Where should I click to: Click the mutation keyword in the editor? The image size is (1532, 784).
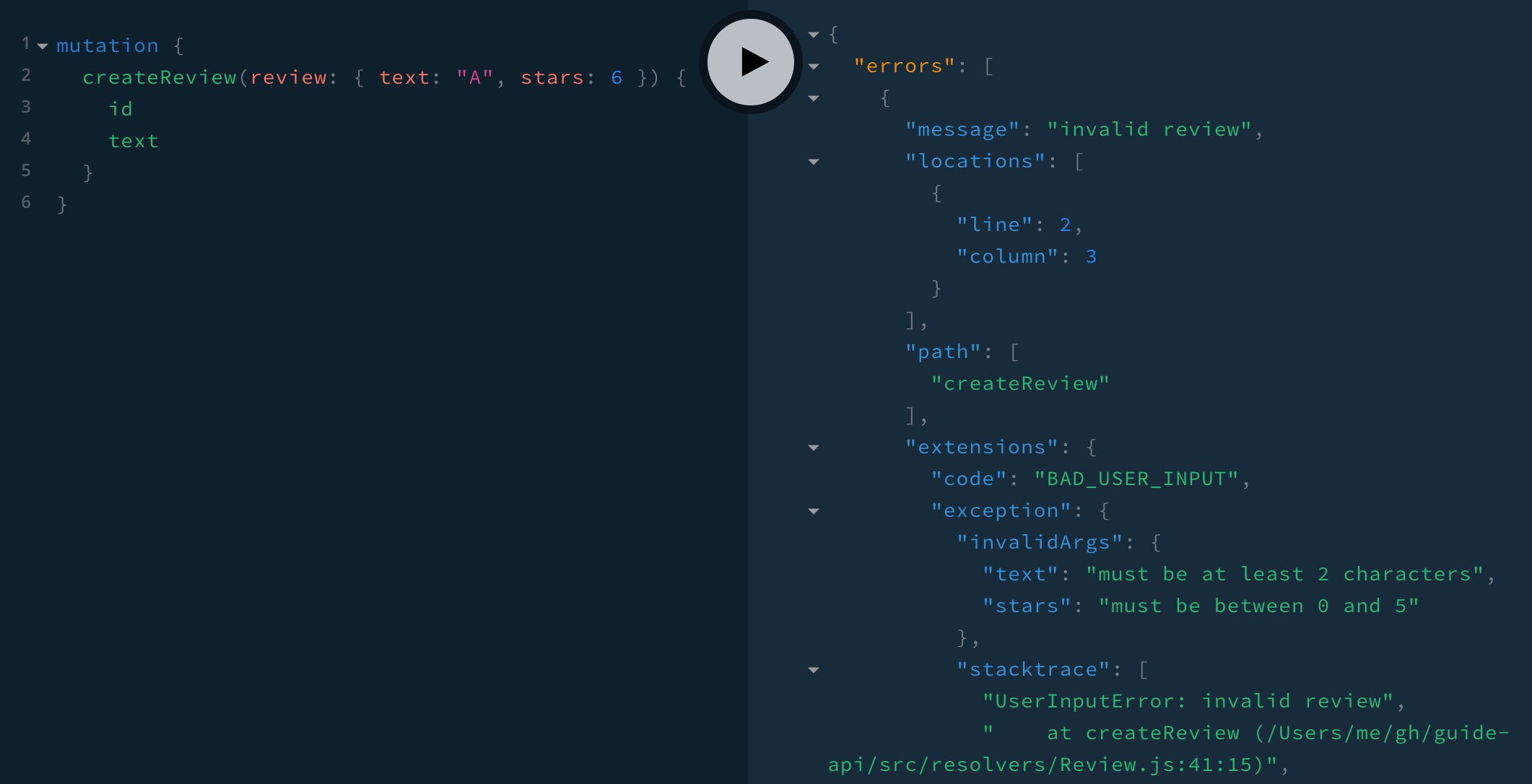point(108,45)
